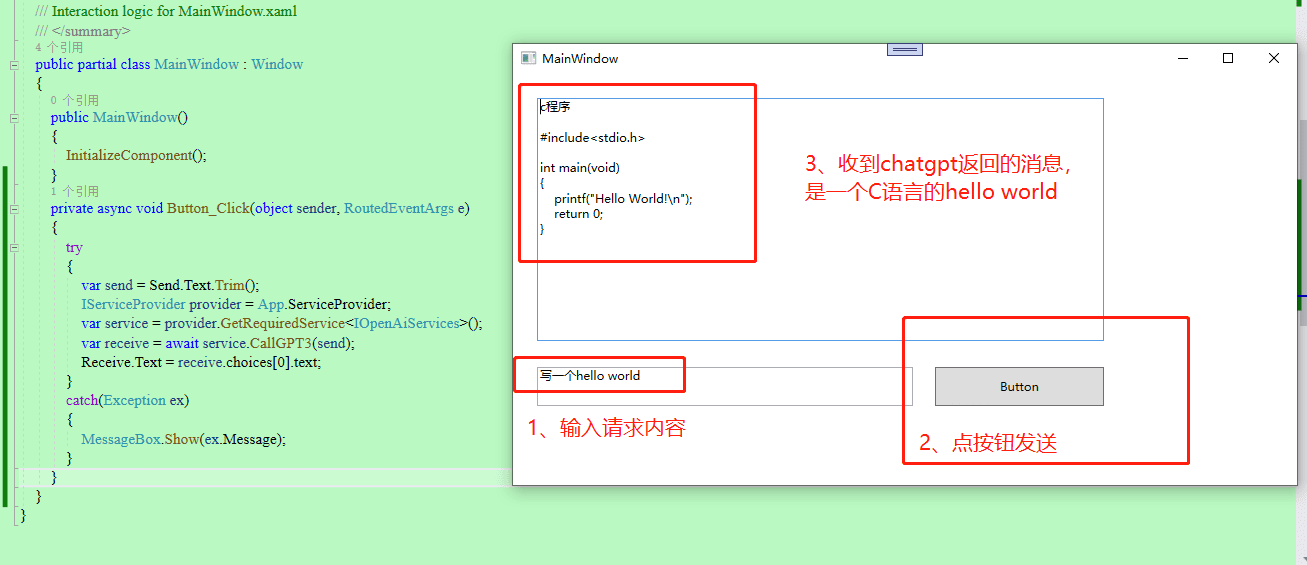This screenshot has height=565, width=1307.
Task: Click the 'Button' send button
Action: click(x=1019, y=387)
